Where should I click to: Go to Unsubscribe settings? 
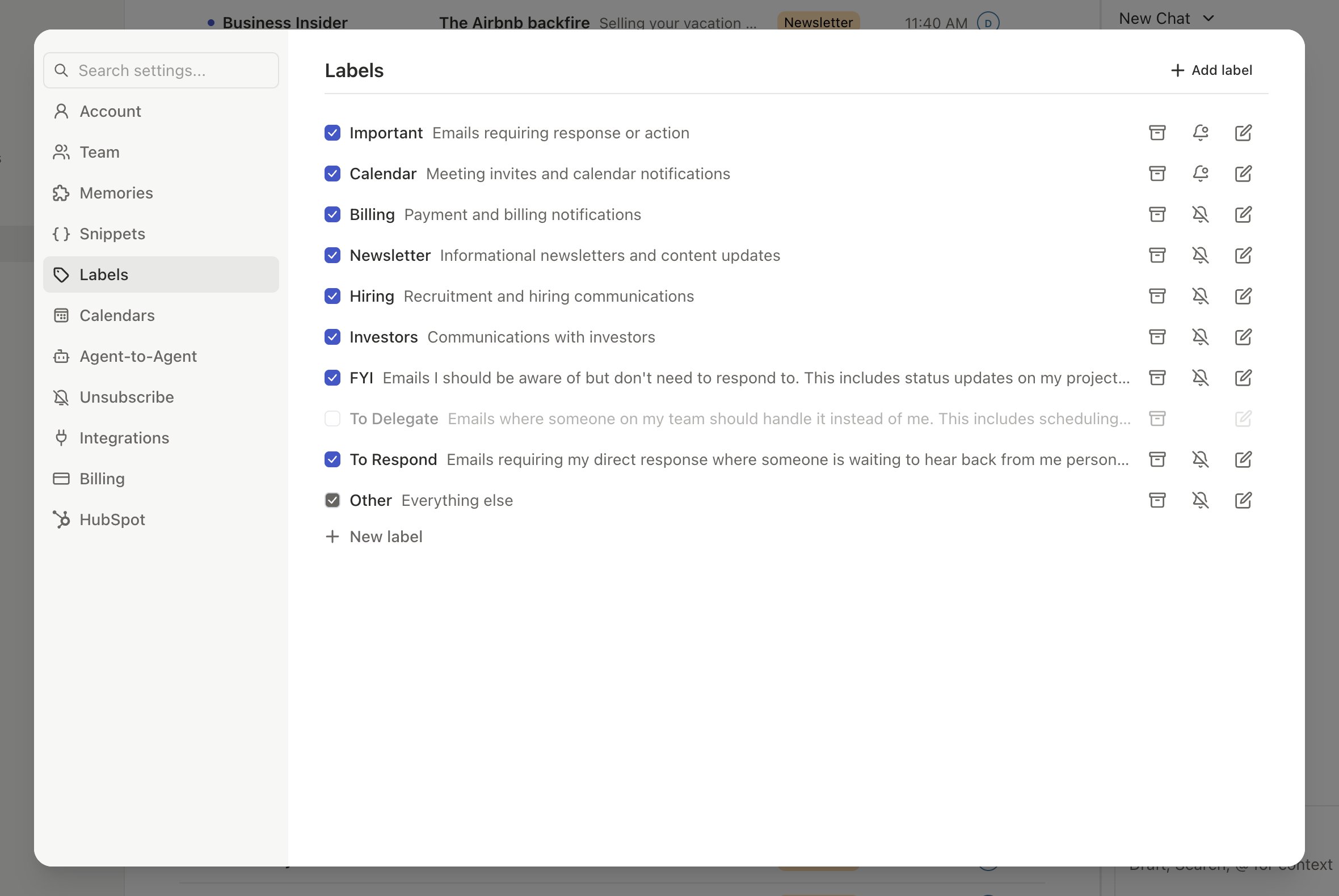161,397
